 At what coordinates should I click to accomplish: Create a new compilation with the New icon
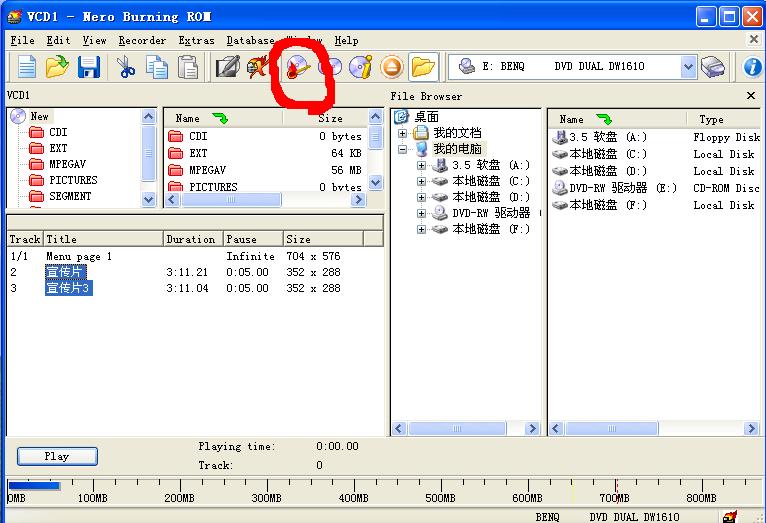click(x=27, y=66)
